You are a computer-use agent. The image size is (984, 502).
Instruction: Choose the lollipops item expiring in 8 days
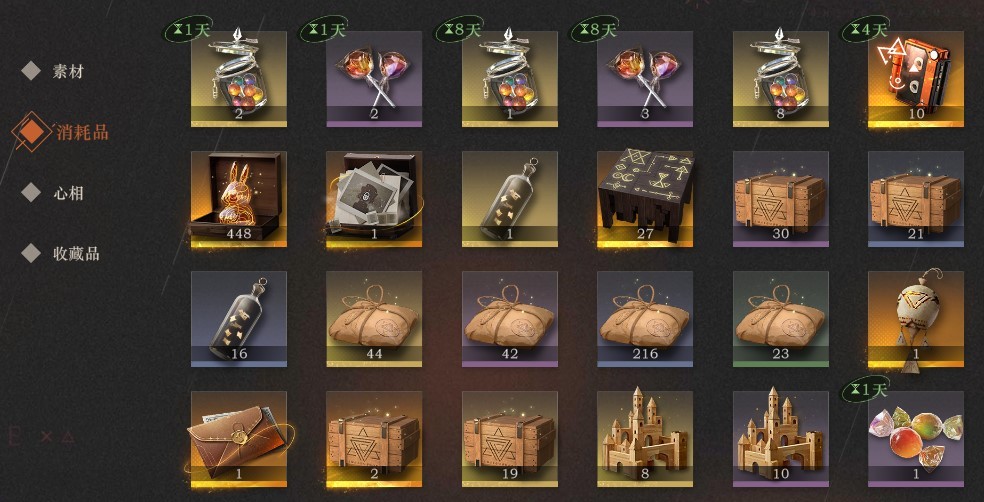pos(645,79)
